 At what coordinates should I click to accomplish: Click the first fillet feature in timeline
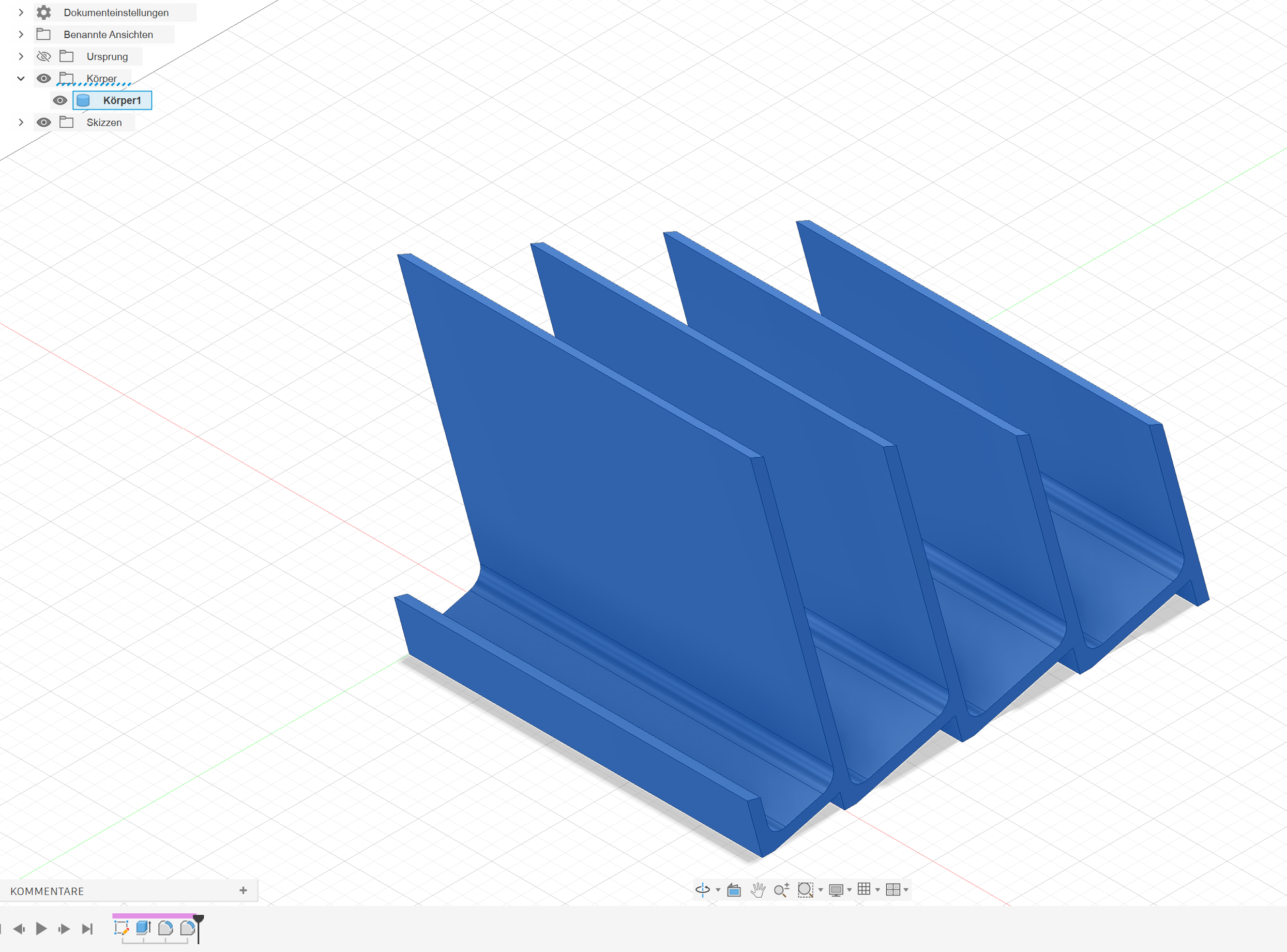tap(166, 928)
